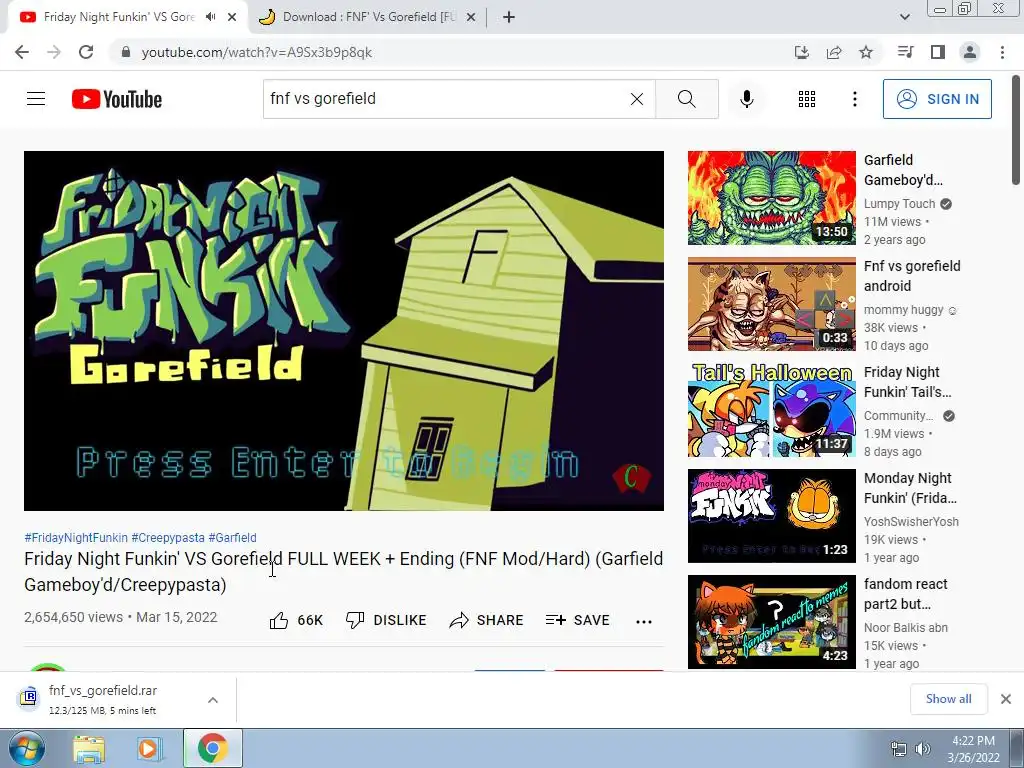Open the Chrome three-dot menu
This screenshot has width=1024, height=768.
(x=1002, y=52)
